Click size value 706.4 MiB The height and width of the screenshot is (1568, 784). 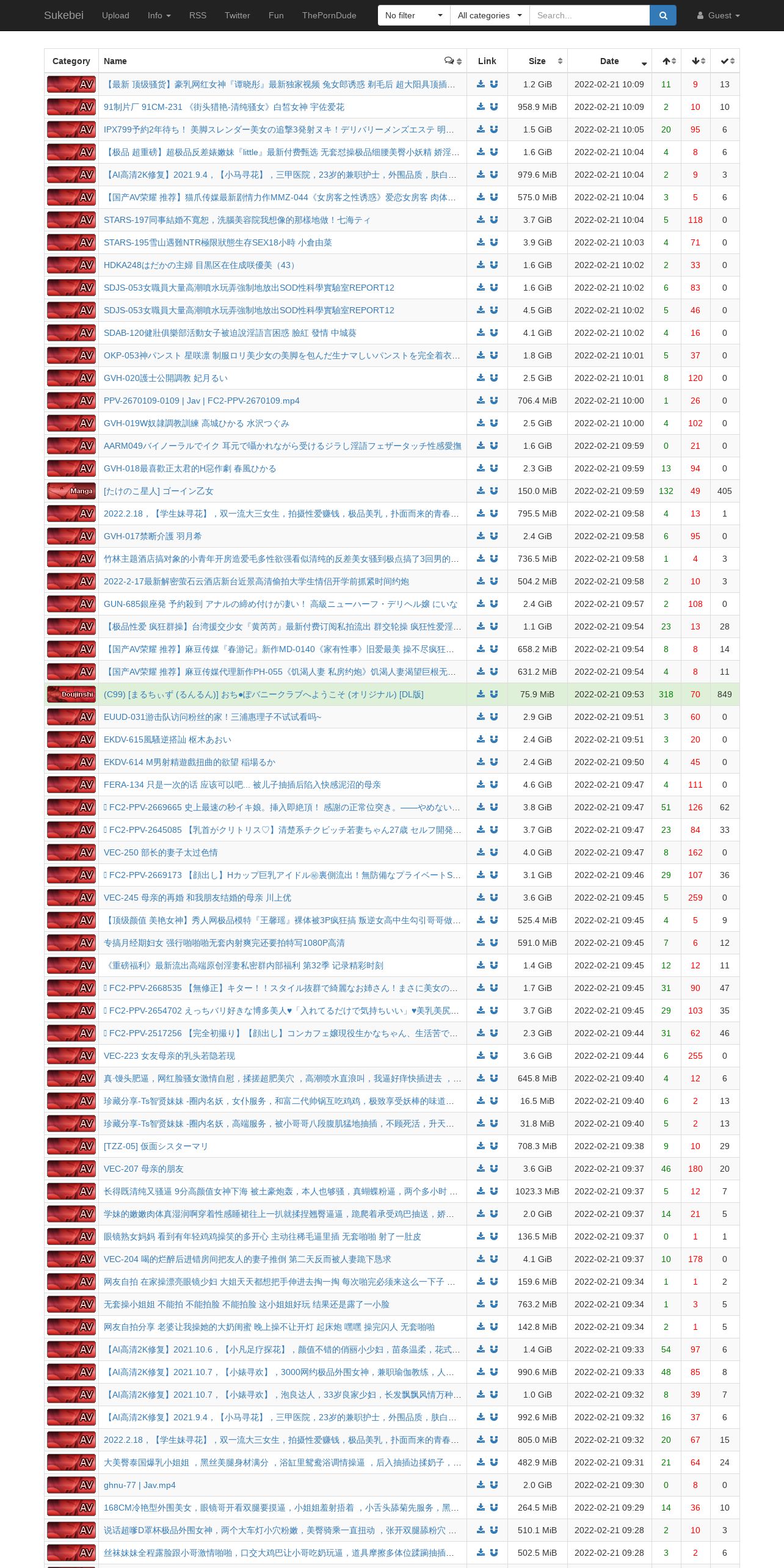click(x=537, y=401)
